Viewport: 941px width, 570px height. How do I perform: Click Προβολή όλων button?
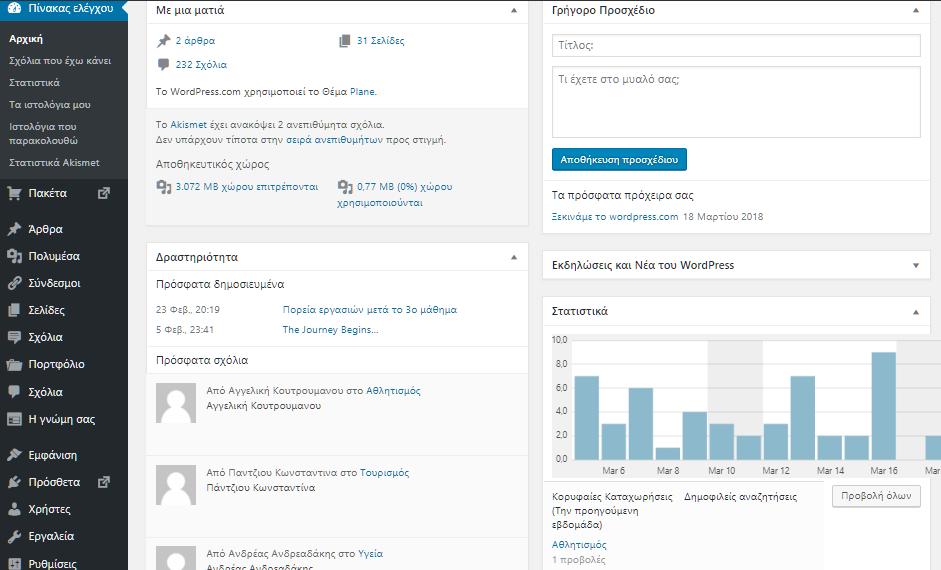tap(876, 496)
